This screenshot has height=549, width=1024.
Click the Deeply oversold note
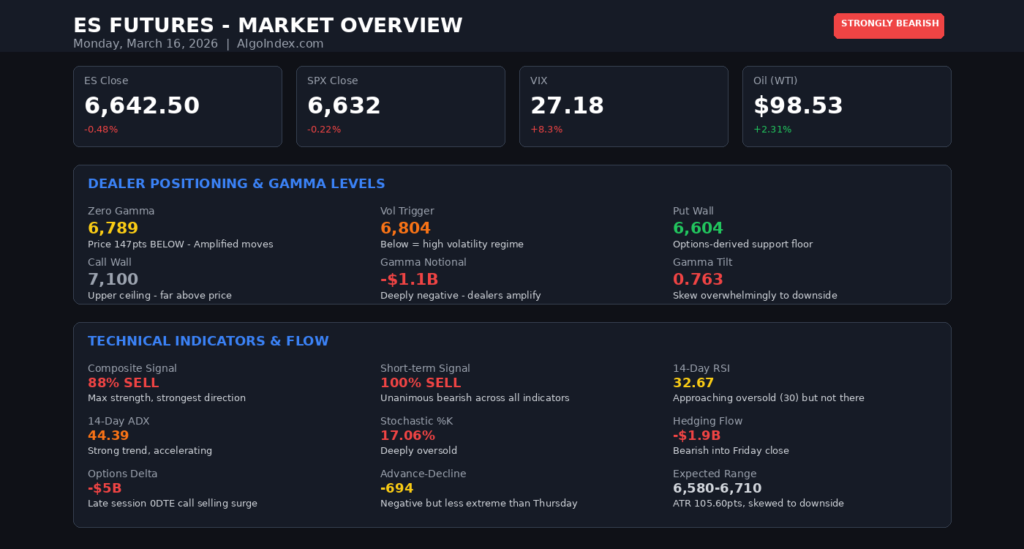(419, 450)
